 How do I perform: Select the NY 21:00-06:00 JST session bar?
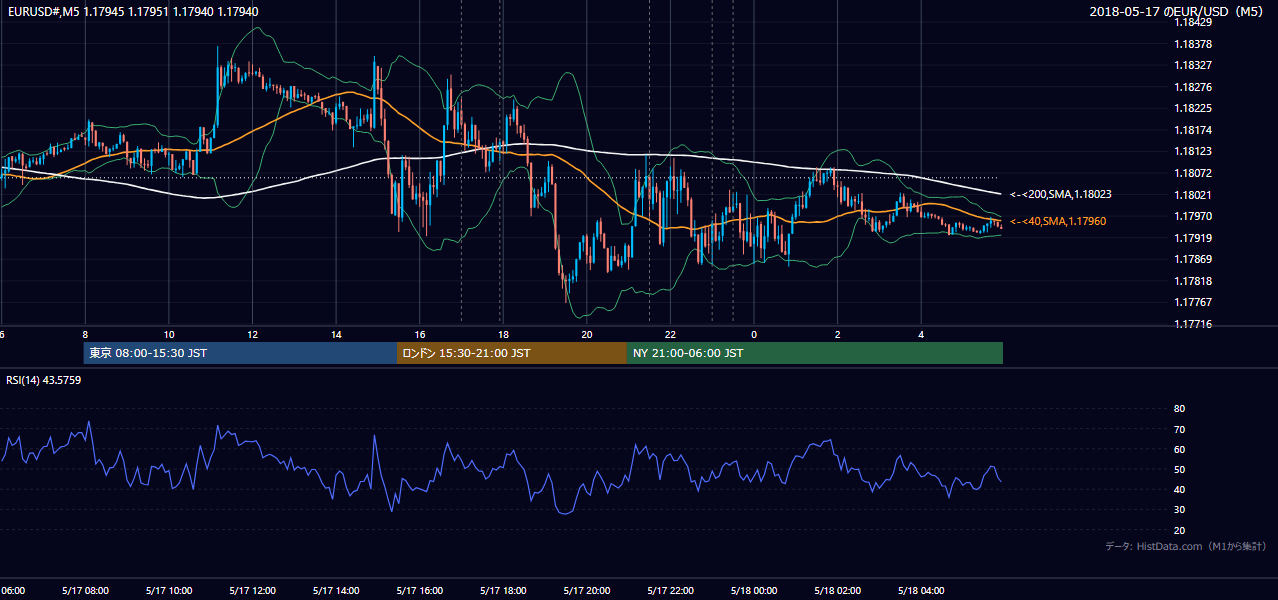[815, 353]
